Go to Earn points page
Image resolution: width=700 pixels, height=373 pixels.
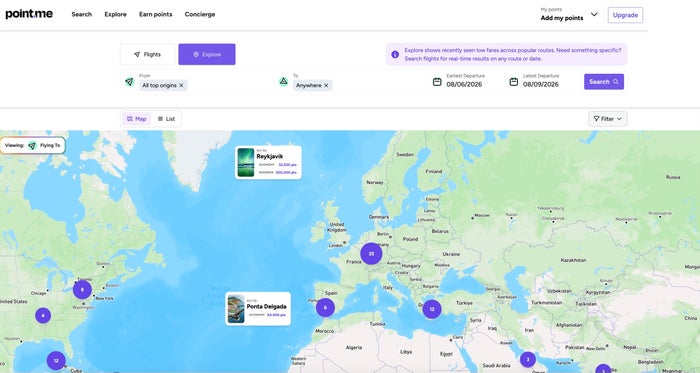coord(156,14)
